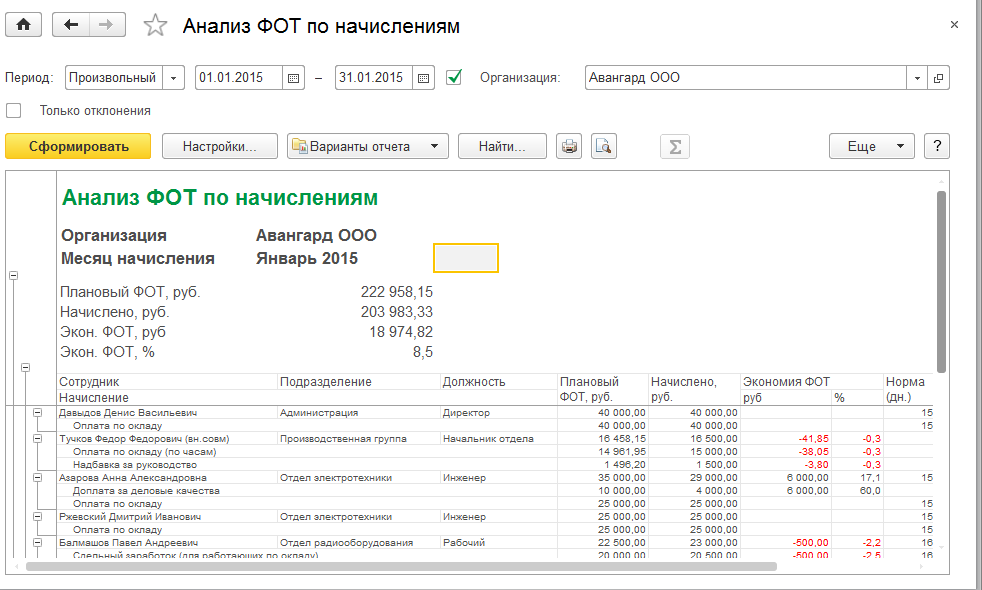Screen dimensions: 982x590
Task: Collapse the report header group
Action: pos(14,276)
